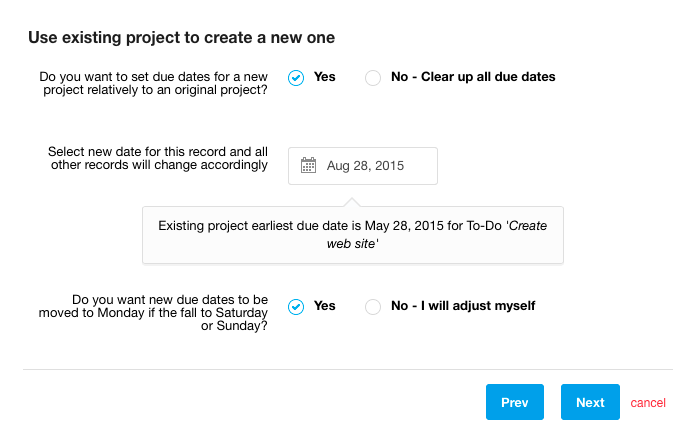Click the bold Yes label beside Monday question
The width and height of the screenshot is (695, 443).
click(x=324, y=306)
